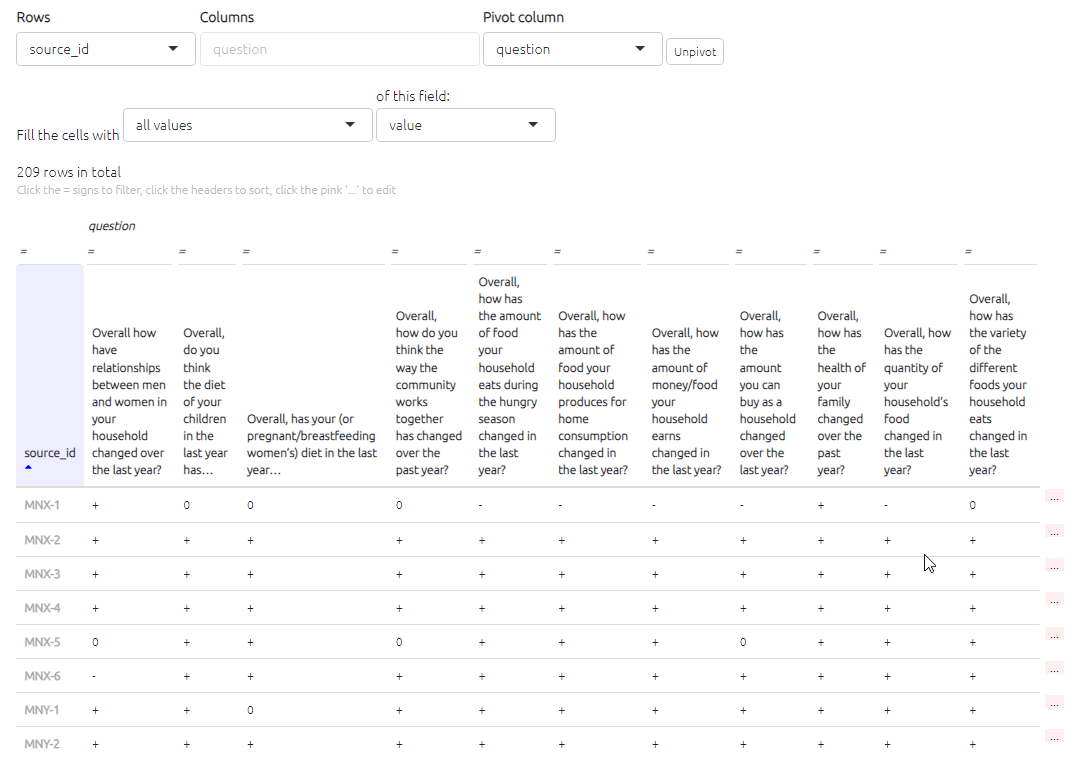
Task: Click the = filter sign above source_id
Action: click(23, 252)
